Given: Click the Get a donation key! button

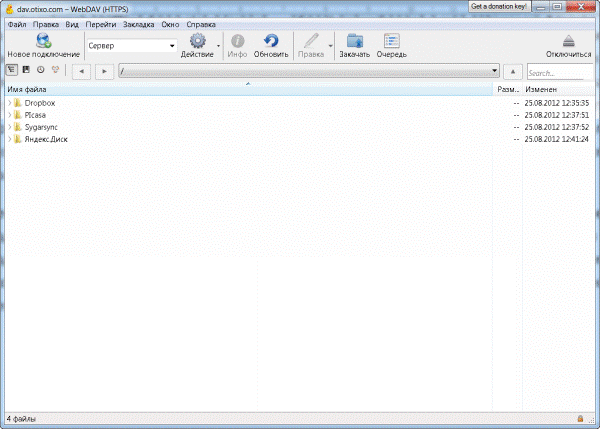Looking at the screenshot, I should 499,7.
